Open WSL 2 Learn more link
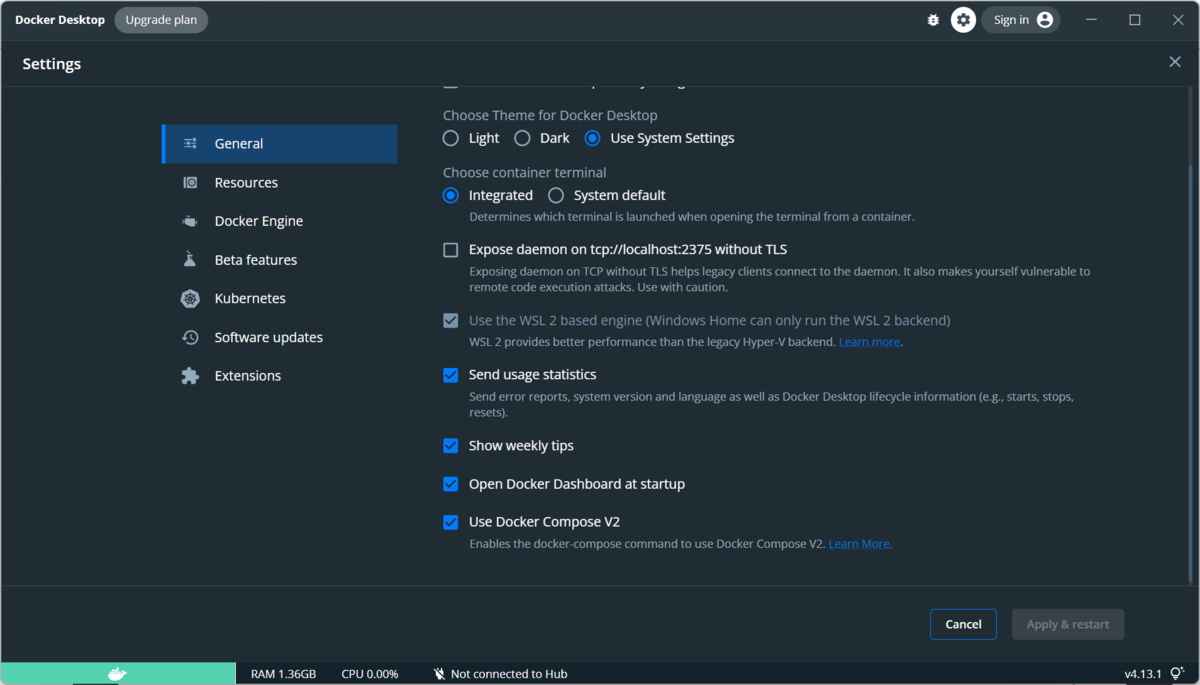 point(869,342)
